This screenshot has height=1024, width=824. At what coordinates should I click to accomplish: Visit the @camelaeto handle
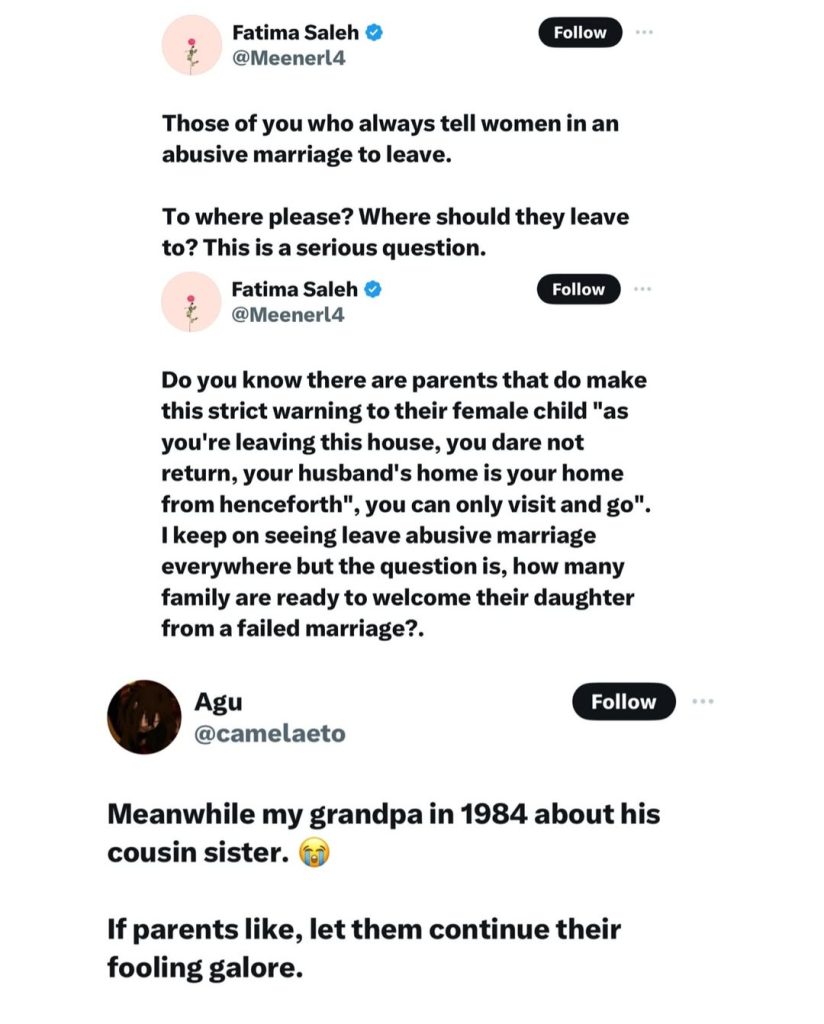point(269,733)
